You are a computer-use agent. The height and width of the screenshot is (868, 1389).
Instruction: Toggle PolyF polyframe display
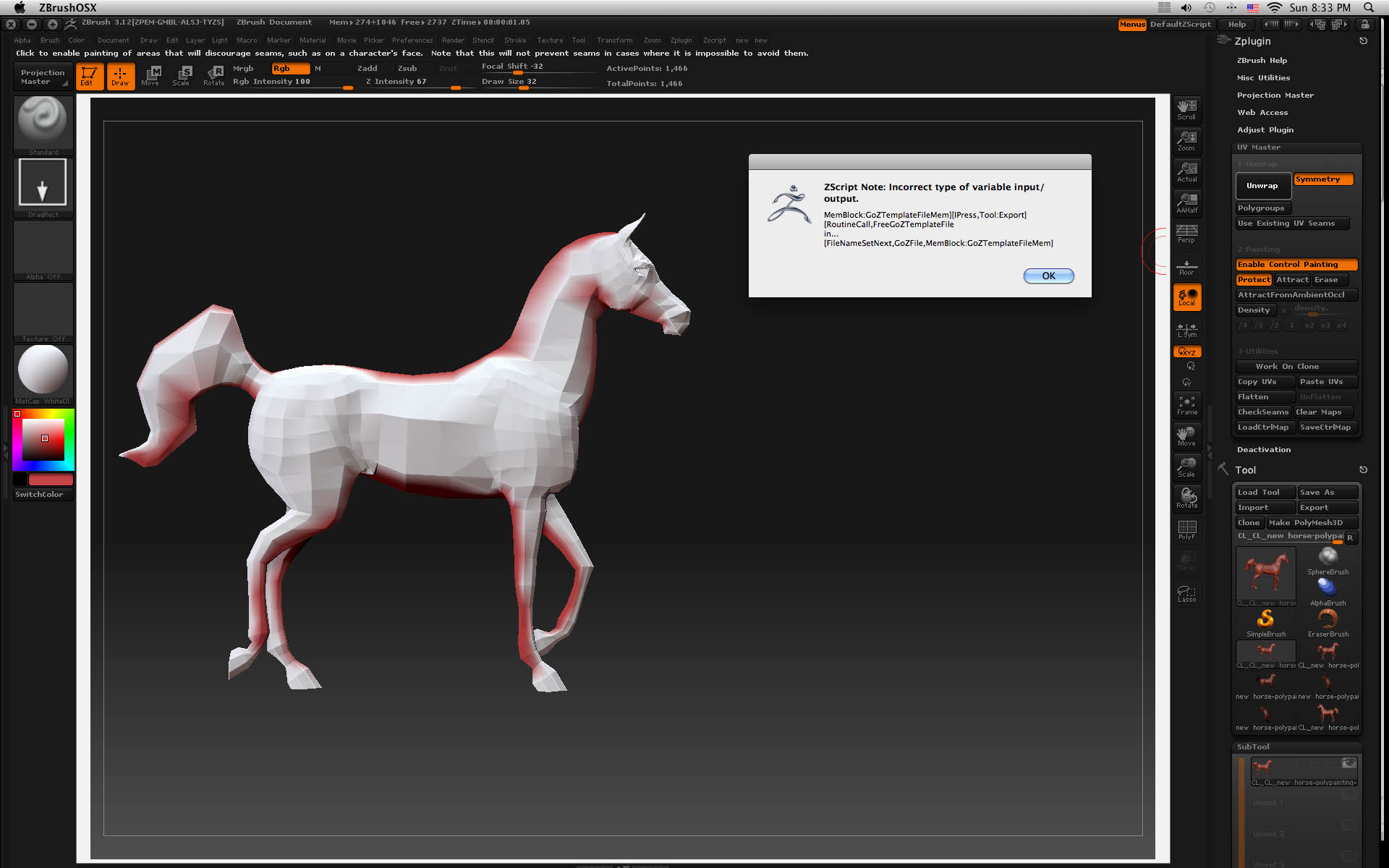click(x=1186, y=530)
